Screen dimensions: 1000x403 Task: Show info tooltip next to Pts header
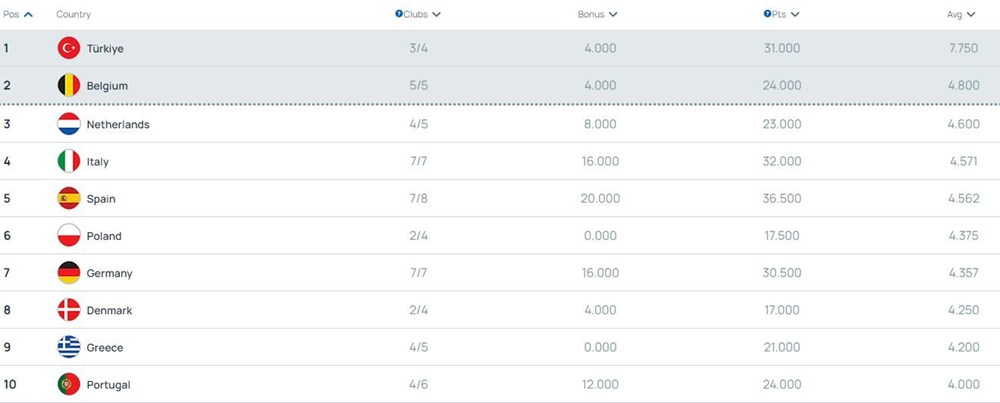point(767,14)
